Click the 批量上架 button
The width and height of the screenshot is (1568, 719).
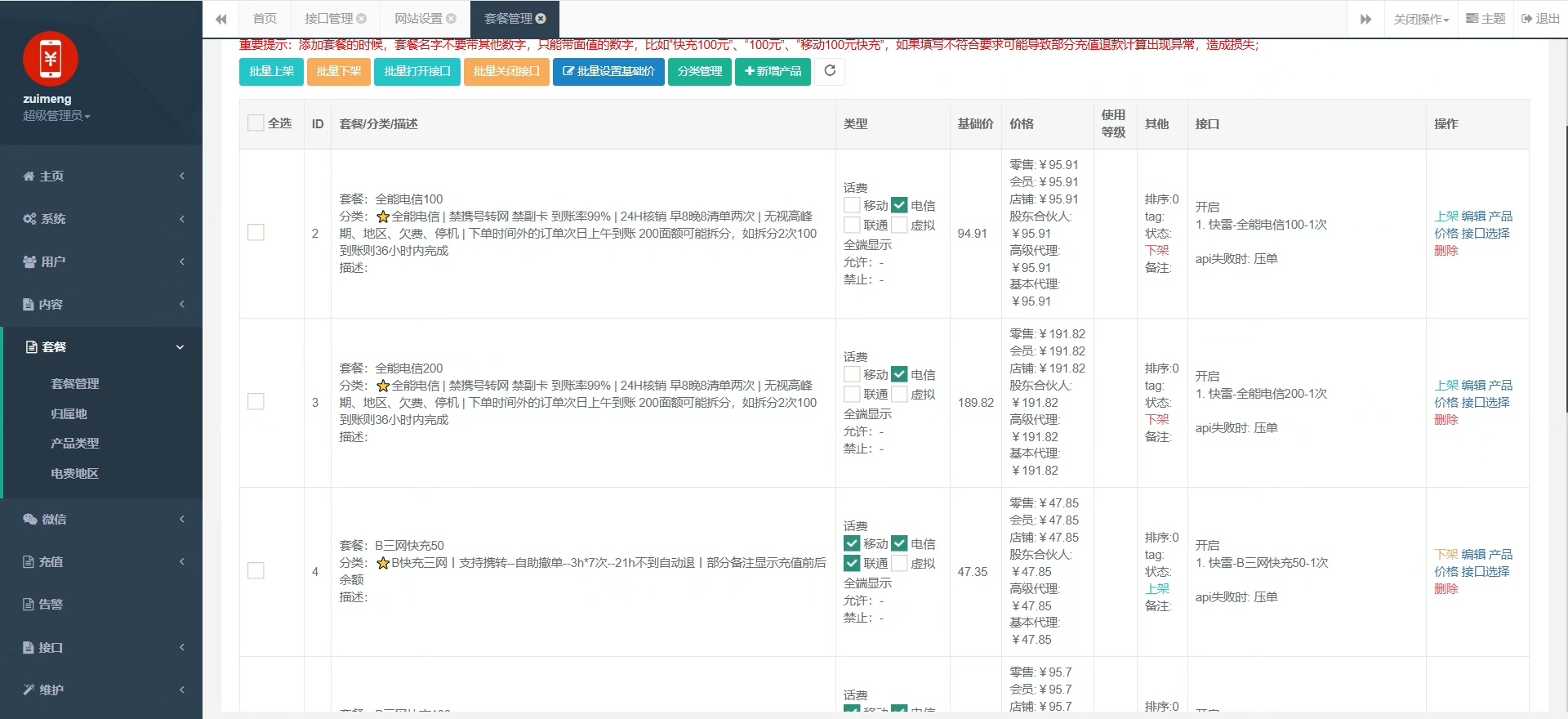coord(271,71)
